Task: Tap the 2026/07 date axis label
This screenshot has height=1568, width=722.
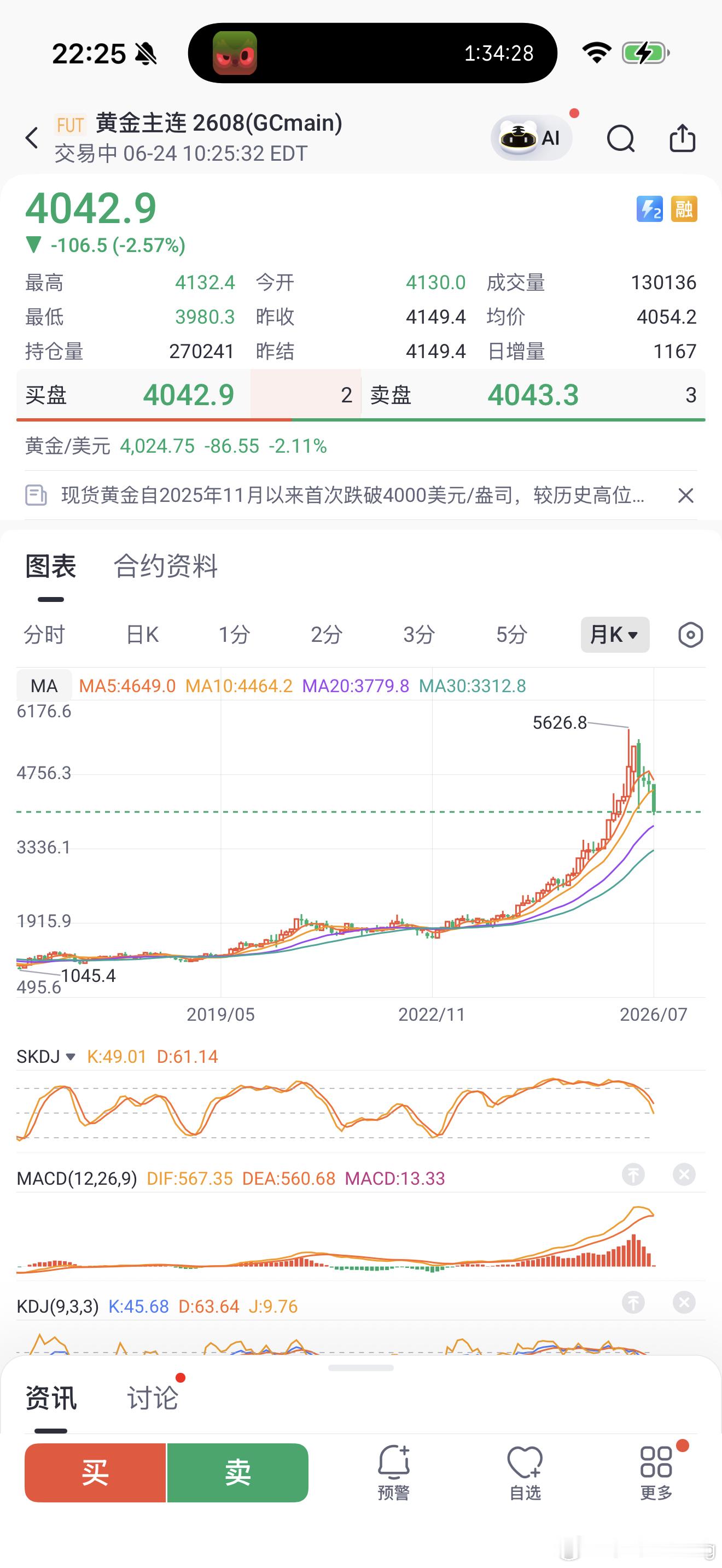Action: (x=653, y=1014)
